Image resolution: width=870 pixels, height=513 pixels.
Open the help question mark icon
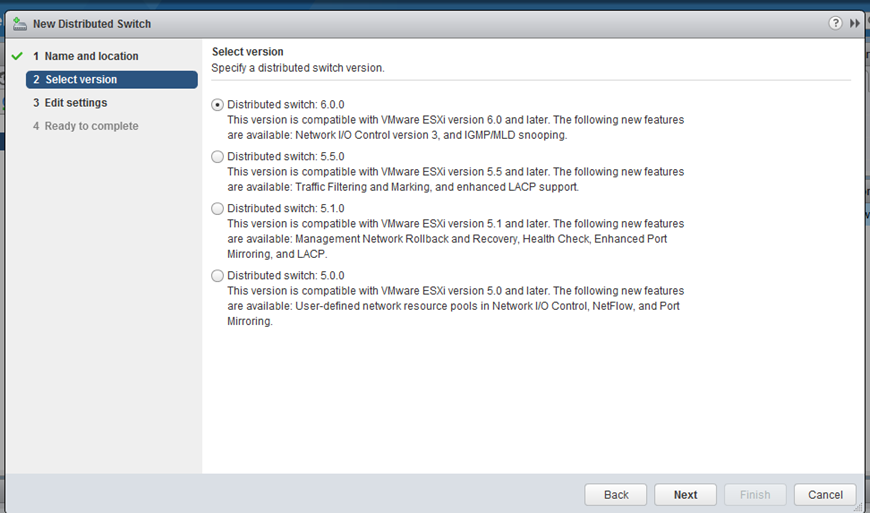[835, 23]
